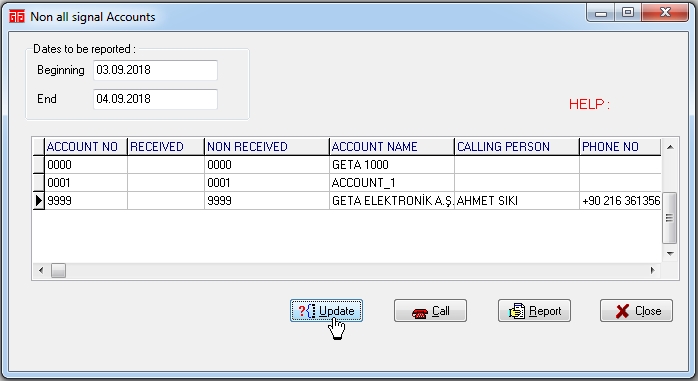
Task: Click the vertical scrollbar thumb
Action: point(670,218)
